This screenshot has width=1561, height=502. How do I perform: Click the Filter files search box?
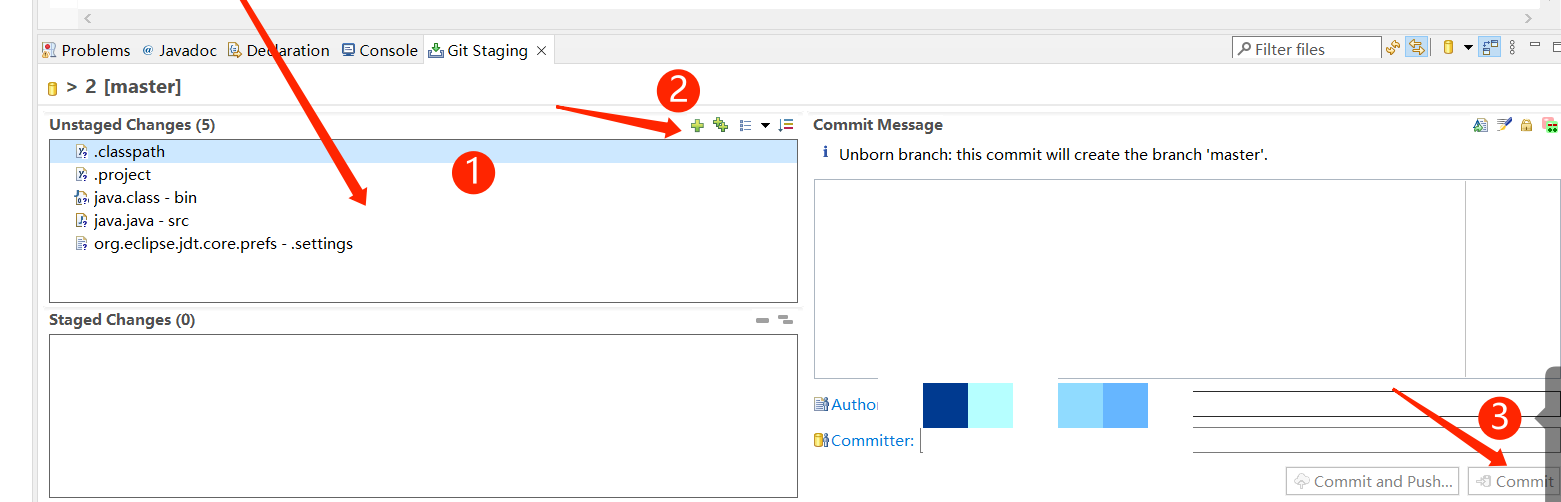[x=1306, y=49]
